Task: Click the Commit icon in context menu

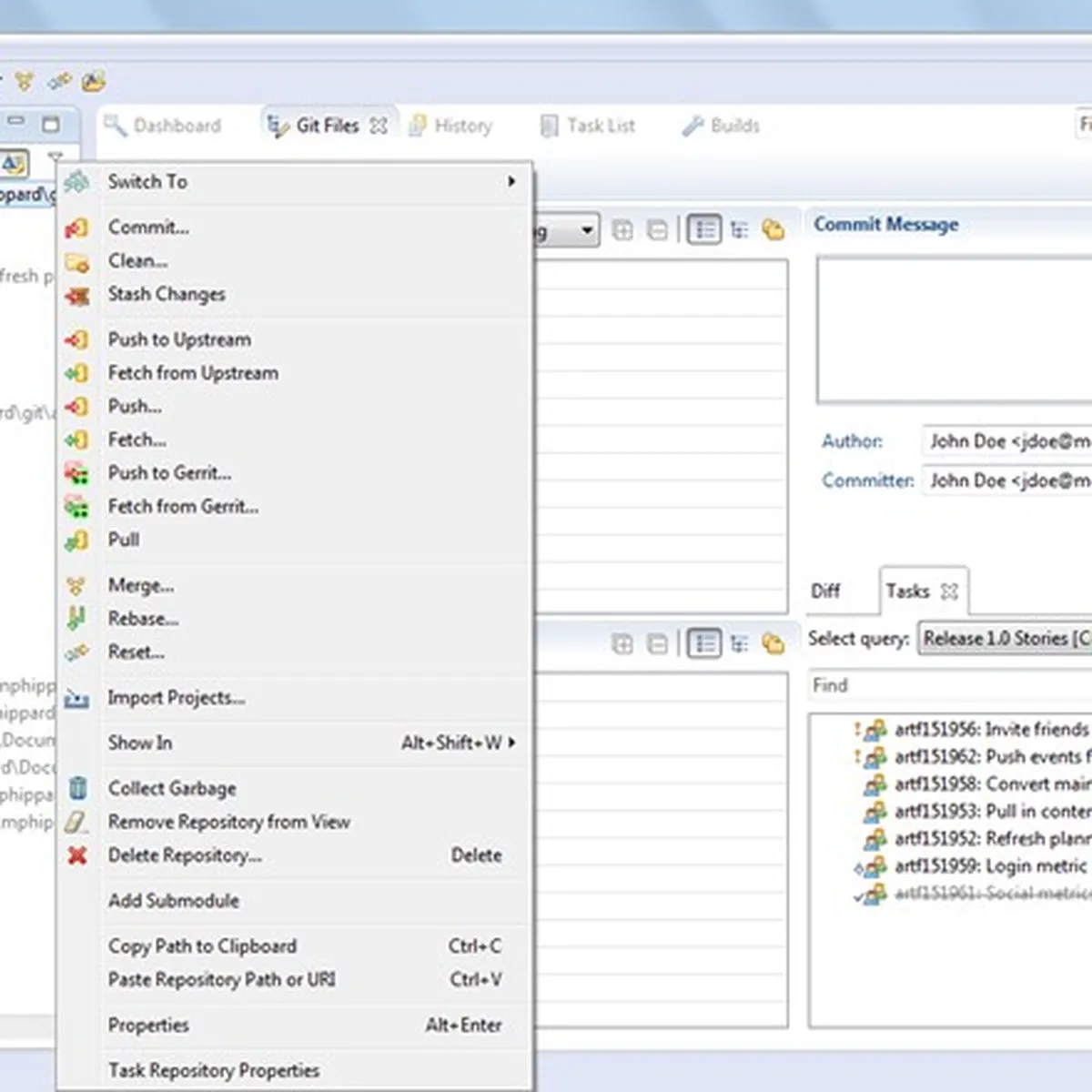Action: pos(76,227)
